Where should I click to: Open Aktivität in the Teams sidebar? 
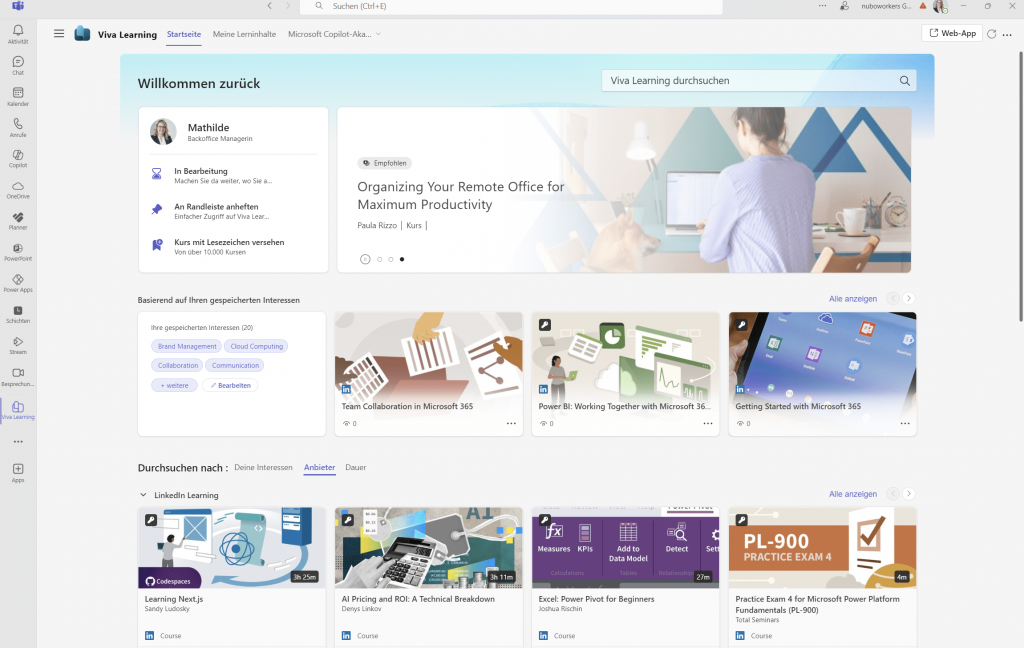[x=18, y=34]
